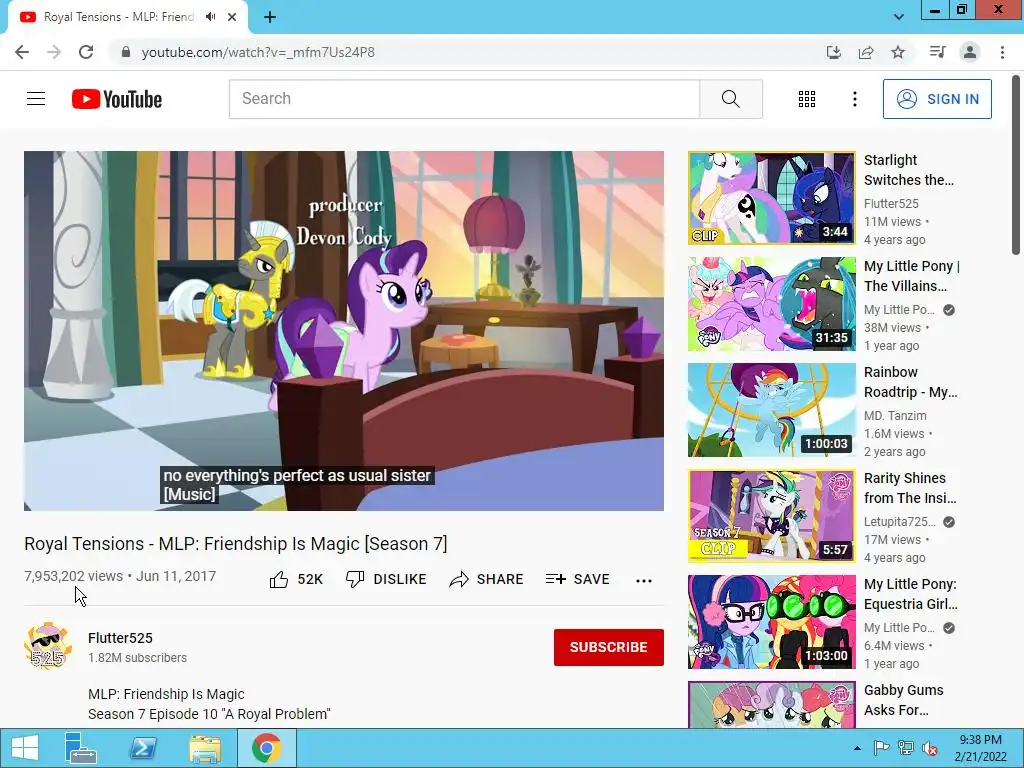Open the clock showing 9:38 PM
The width and height of the screenshot is (1024, 768).
coord(980,748)
